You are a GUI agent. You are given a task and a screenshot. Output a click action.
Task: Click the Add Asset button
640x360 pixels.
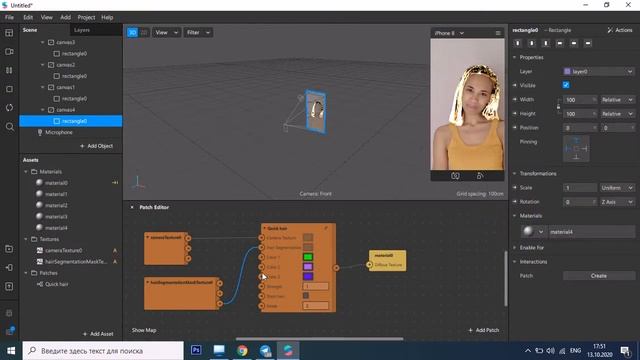[x=98, y=334]
